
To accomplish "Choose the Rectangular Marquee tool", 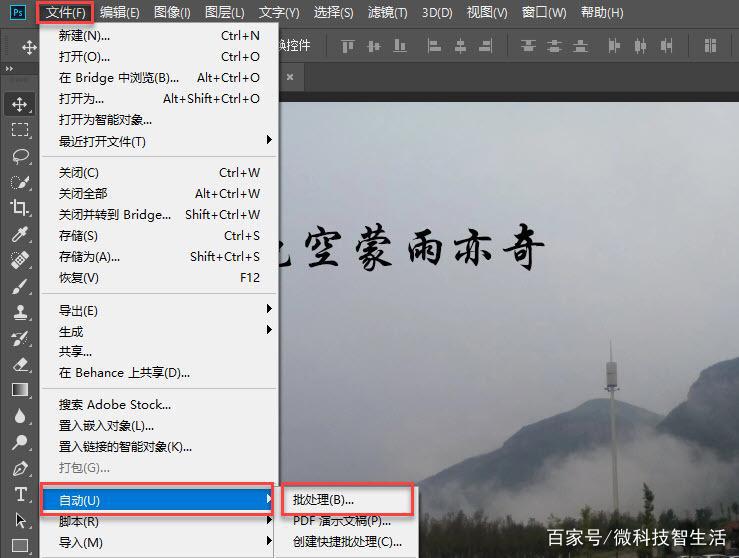I will (19, 130).
